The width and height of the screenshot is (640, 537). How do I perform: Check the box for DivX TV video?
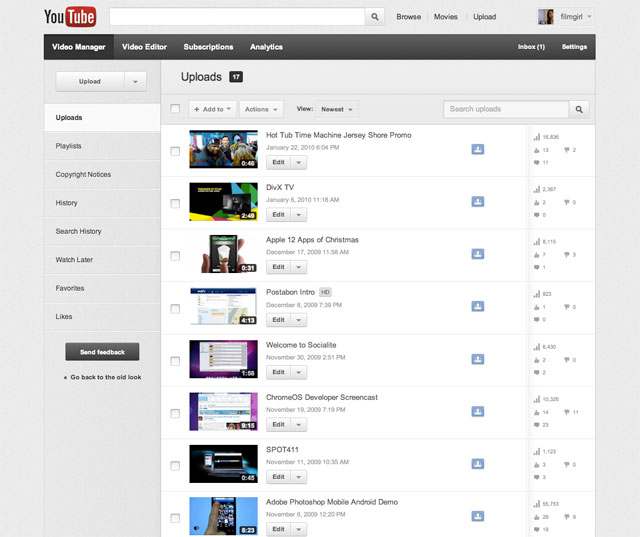coord(176,204)
